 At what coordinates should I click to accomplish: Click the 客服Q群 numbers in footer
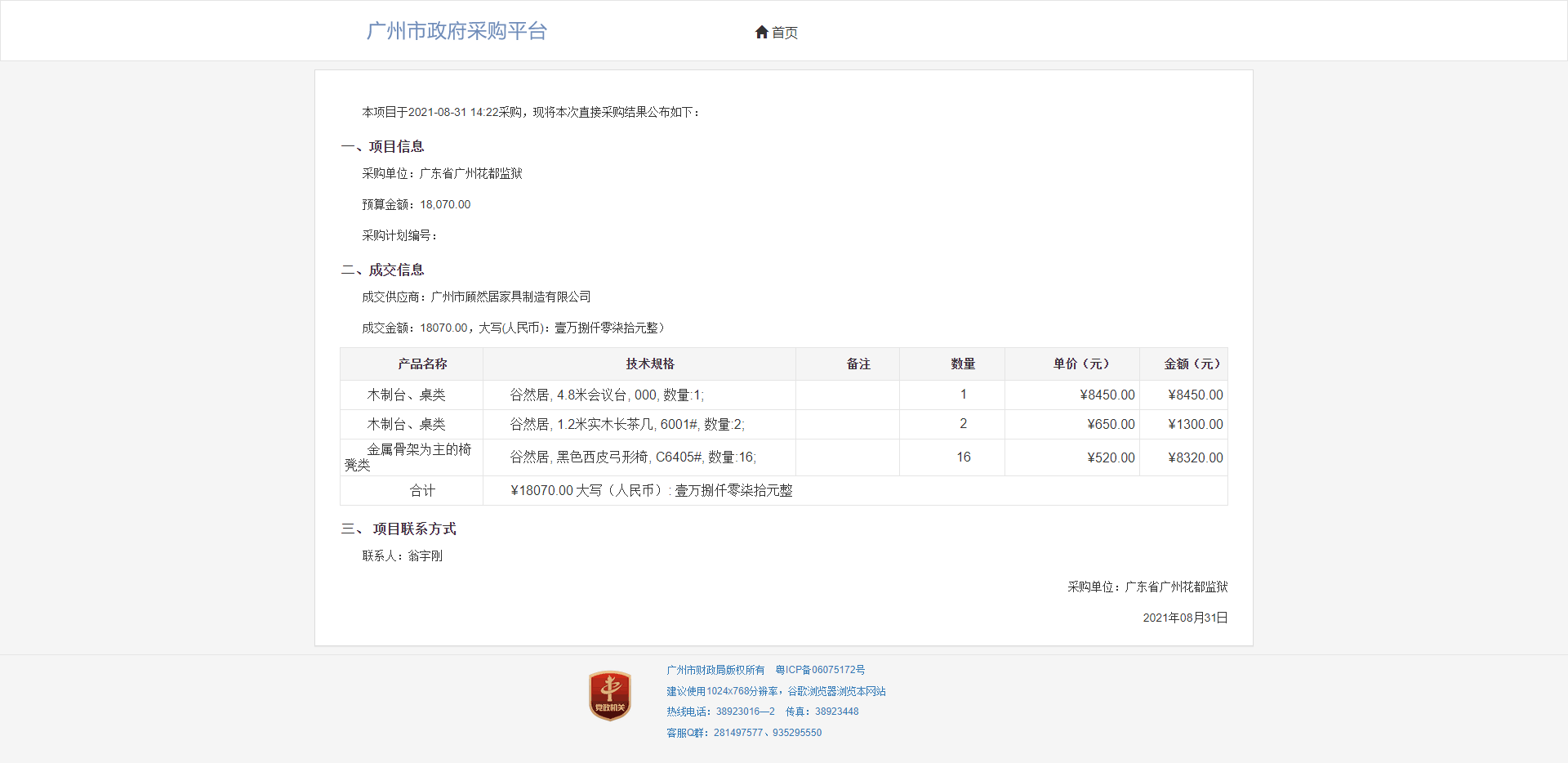744,733
